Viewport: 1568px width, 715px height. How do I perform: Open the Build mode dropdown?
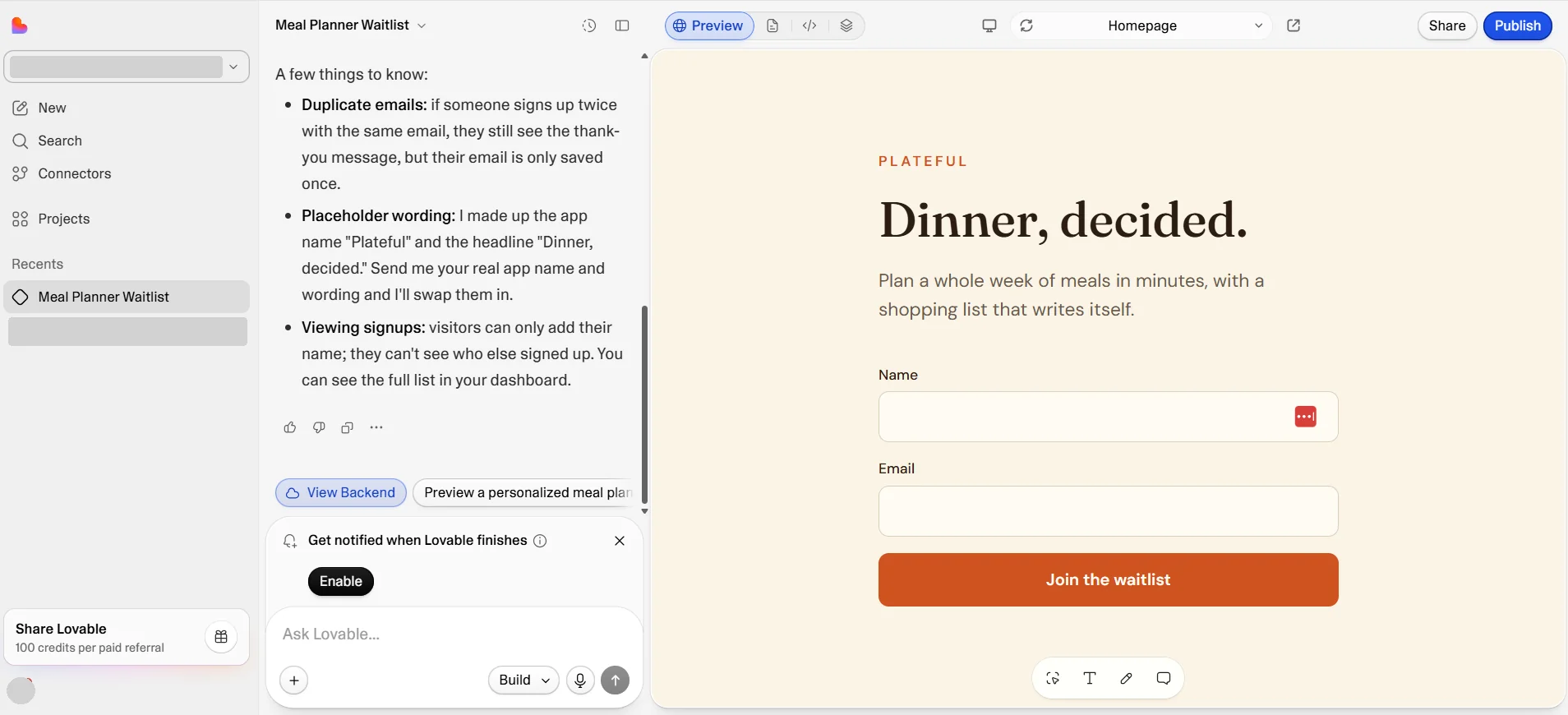coord(523,680)
